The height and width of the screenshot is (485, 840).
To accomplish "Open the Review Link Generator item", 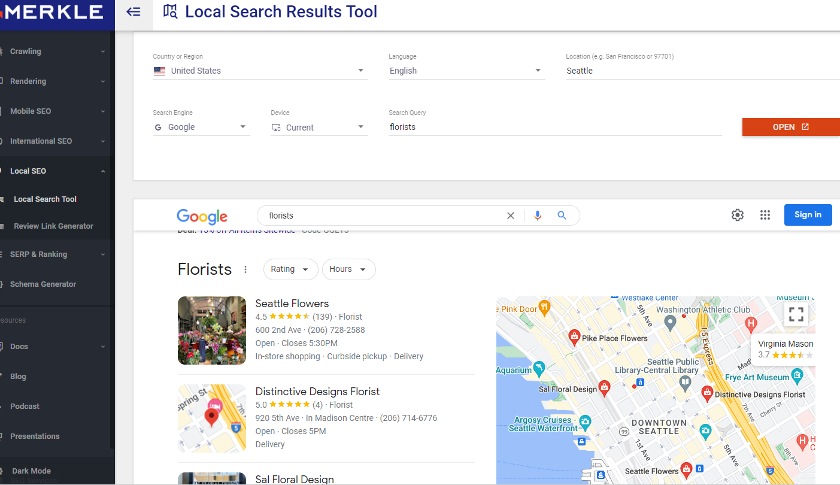I will (x=53, y=226).
